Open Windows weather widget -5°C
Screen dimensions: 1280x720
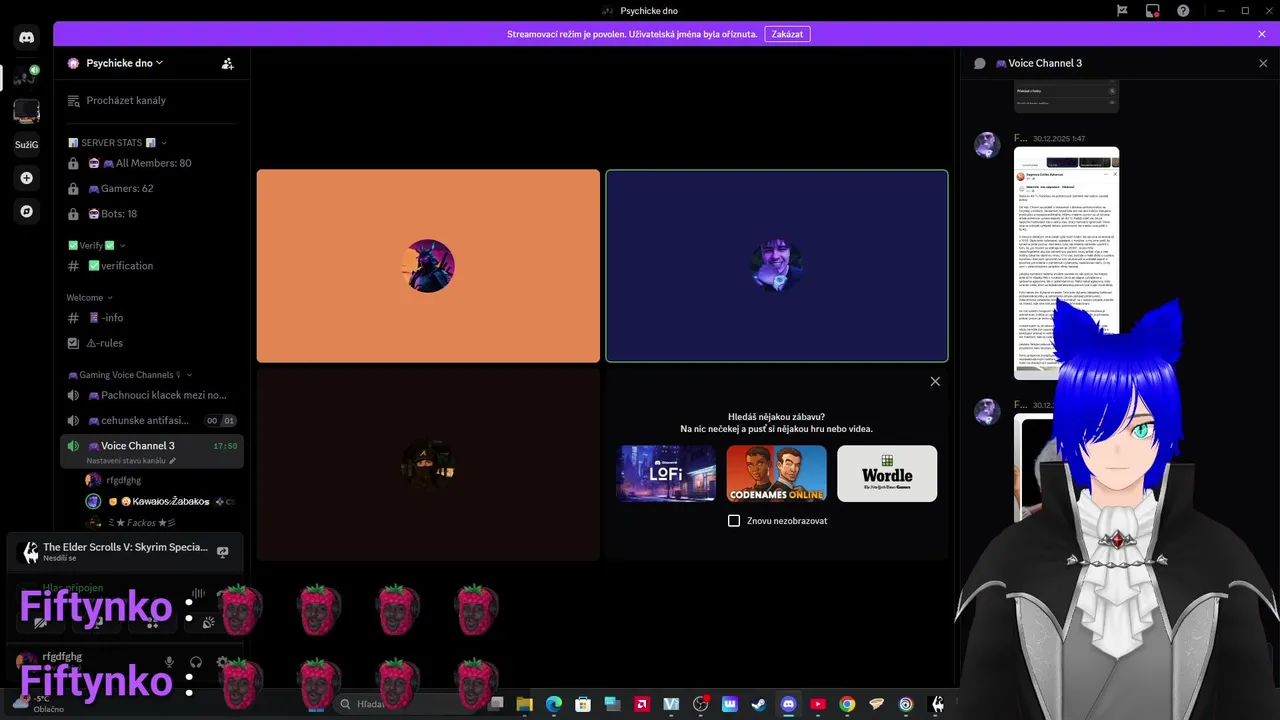click(36, 704)
